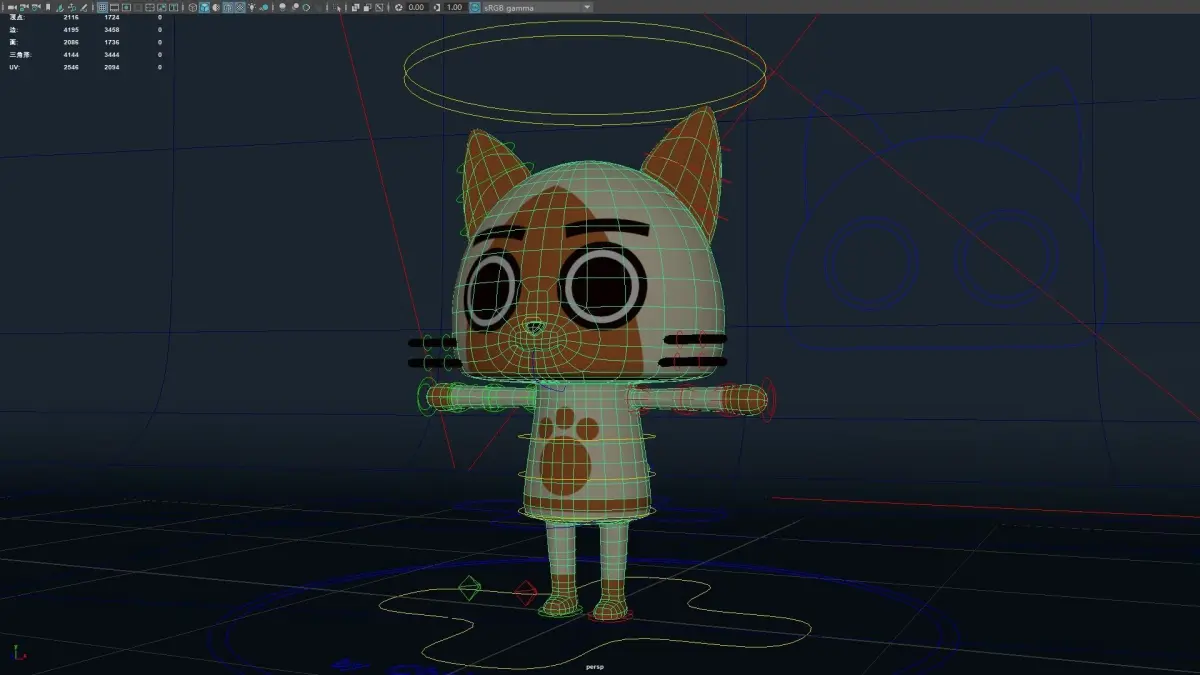
Task: Click the 1724 count
Action: click(113, 18)
